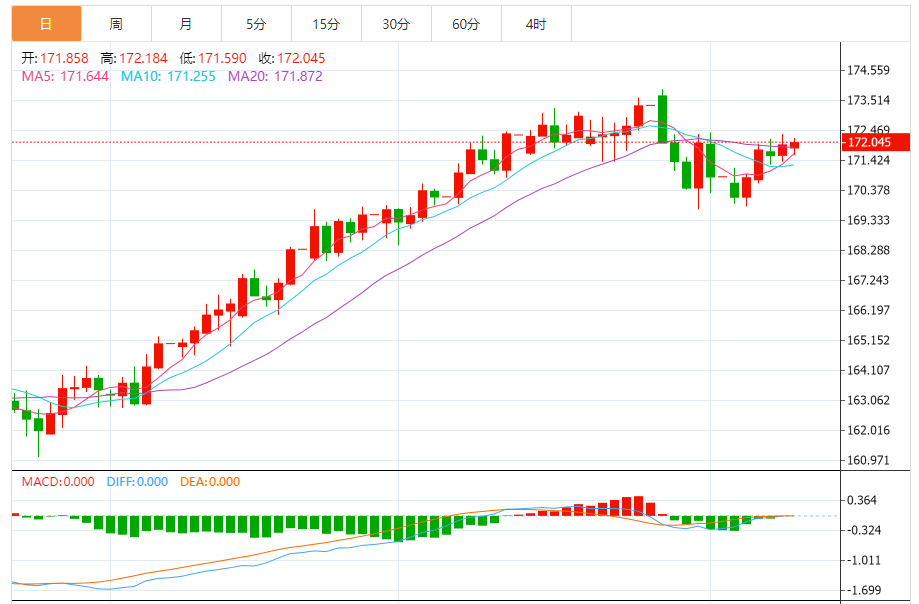The width and height of the screenshot is (919, 604).
Task: Click the -1.699 MACD axis label
Action: click(x=864, y=591)
